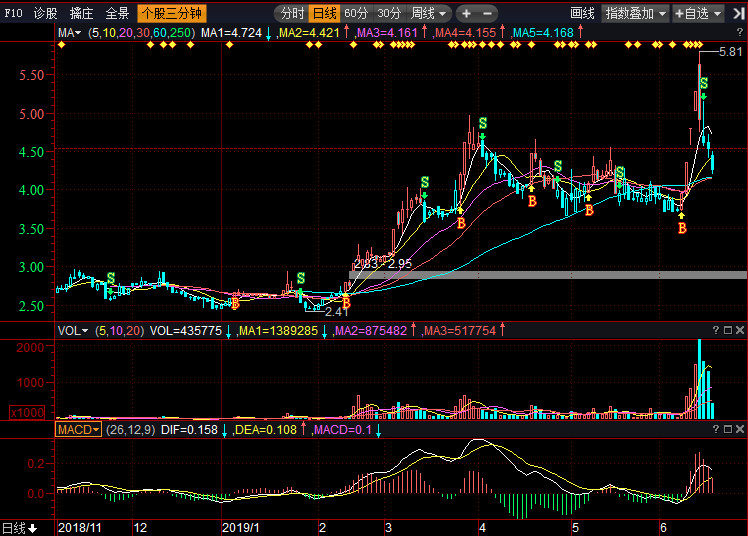Click the help icon in MACD panel
The height and width of the screenshot is (536, 748).
[715, 428]
